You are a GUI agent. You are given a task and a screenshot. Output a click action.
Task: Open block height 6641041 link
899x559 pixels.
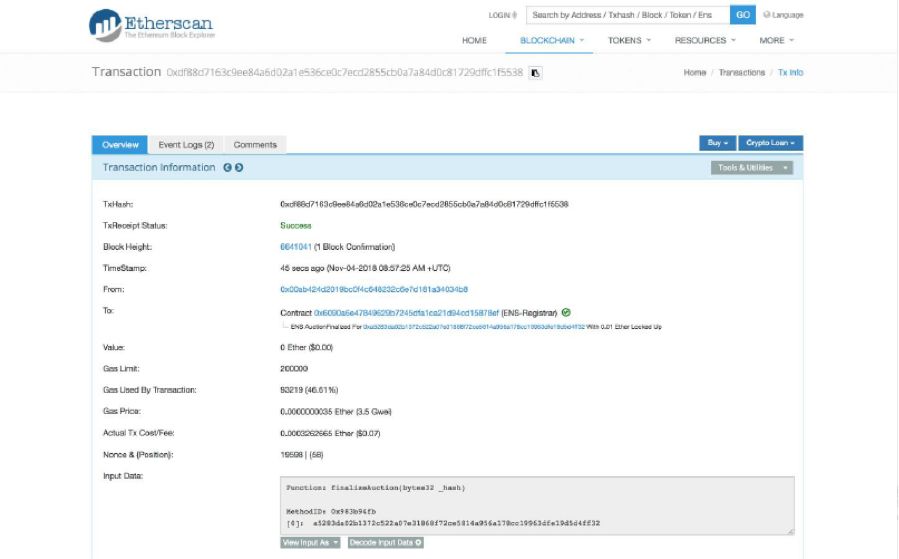(x=295, y=247)
